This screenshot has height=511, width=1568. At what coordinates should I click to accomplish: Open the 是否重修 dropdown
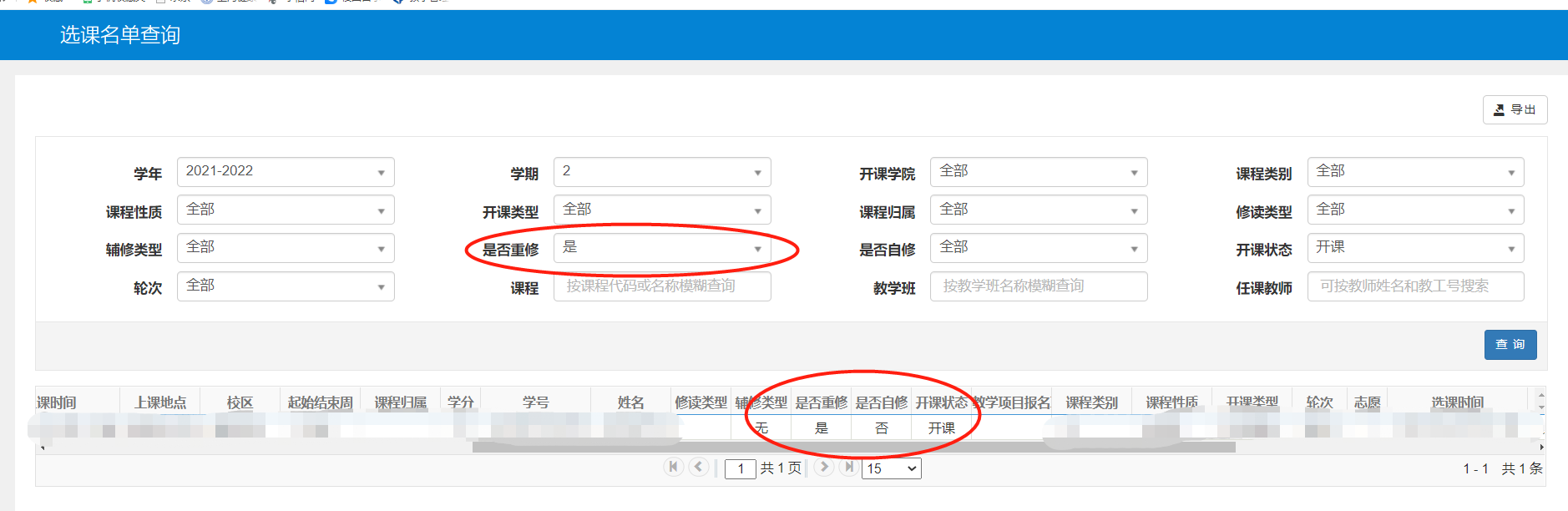click(x=661, y=248)
